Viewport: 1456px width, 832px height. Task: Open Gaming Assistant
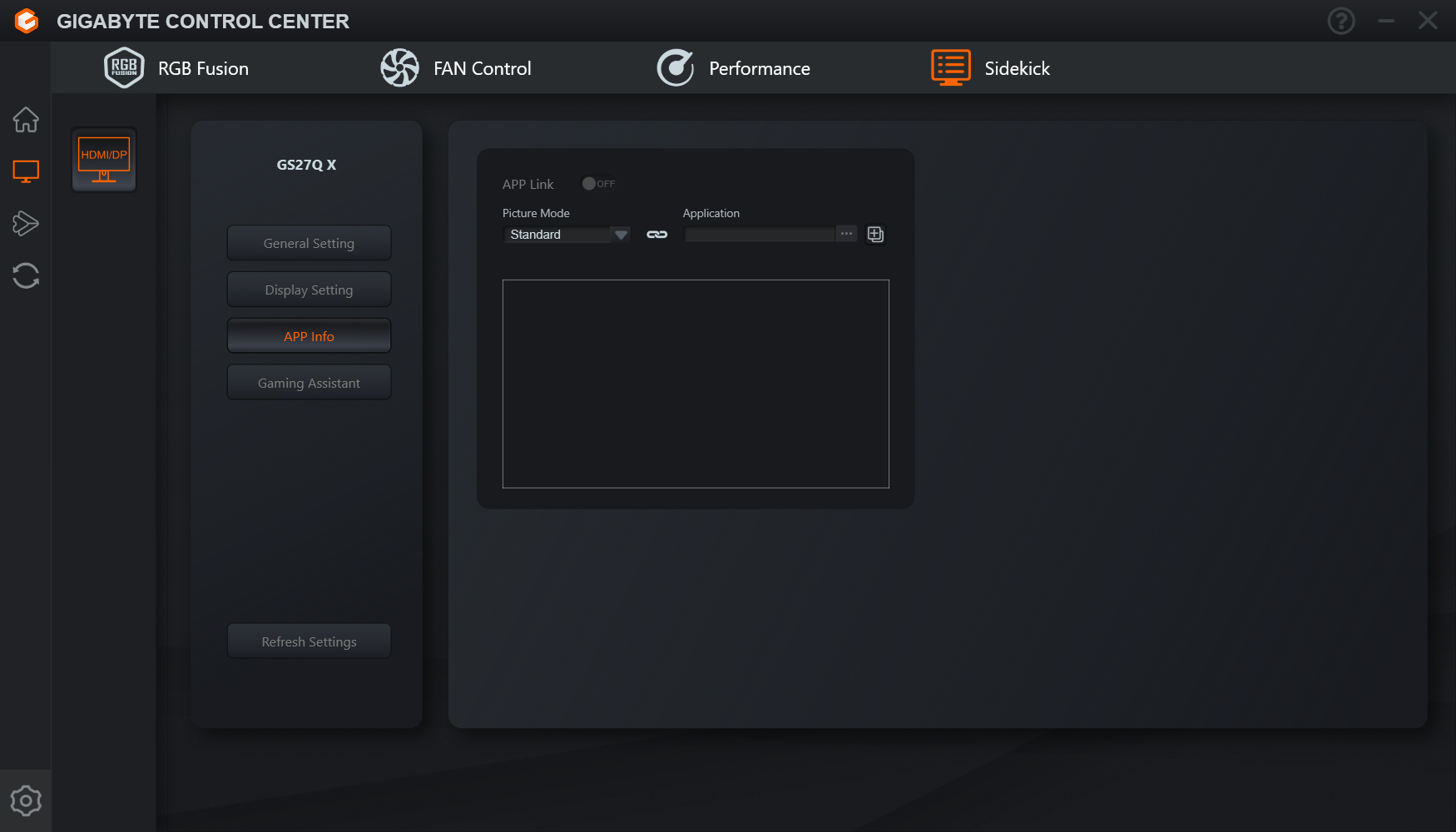(x=309, y=383)
